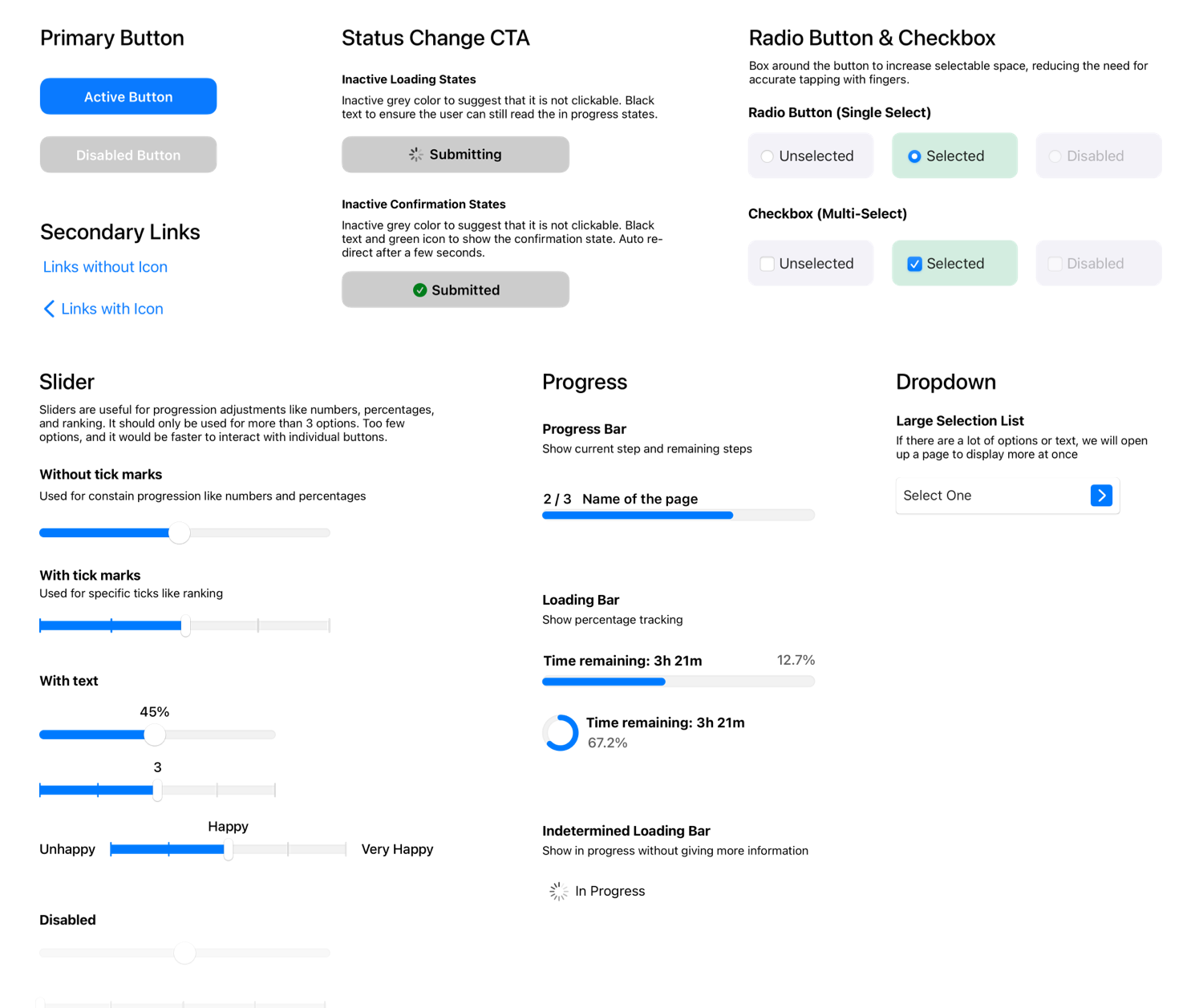Click the Disabled checkbox option
This screenshot has height=1008, width=1203.
(x=1055, y=264)
